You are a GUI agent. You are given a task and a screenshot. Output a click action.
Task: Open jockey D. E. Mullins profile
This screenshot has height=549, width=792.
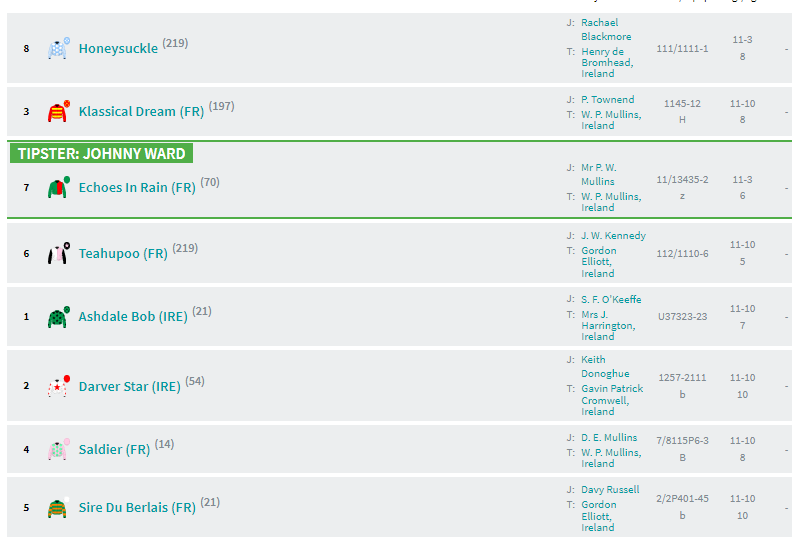(x=609, y=437)
